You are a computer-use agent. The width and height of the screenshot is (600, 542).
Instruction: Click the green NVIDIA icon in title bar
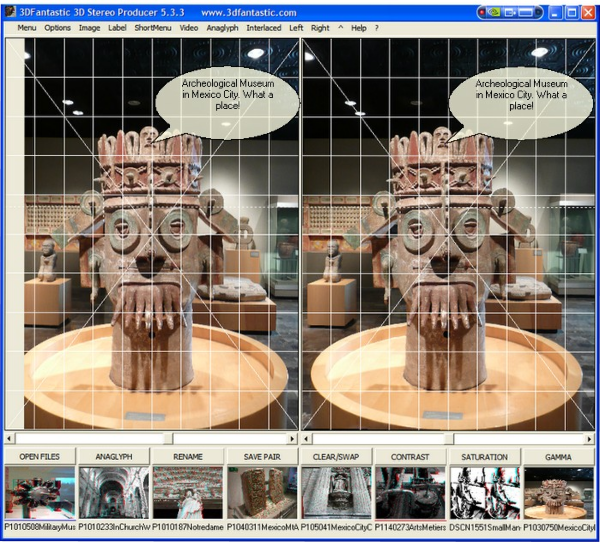(494, 13)
